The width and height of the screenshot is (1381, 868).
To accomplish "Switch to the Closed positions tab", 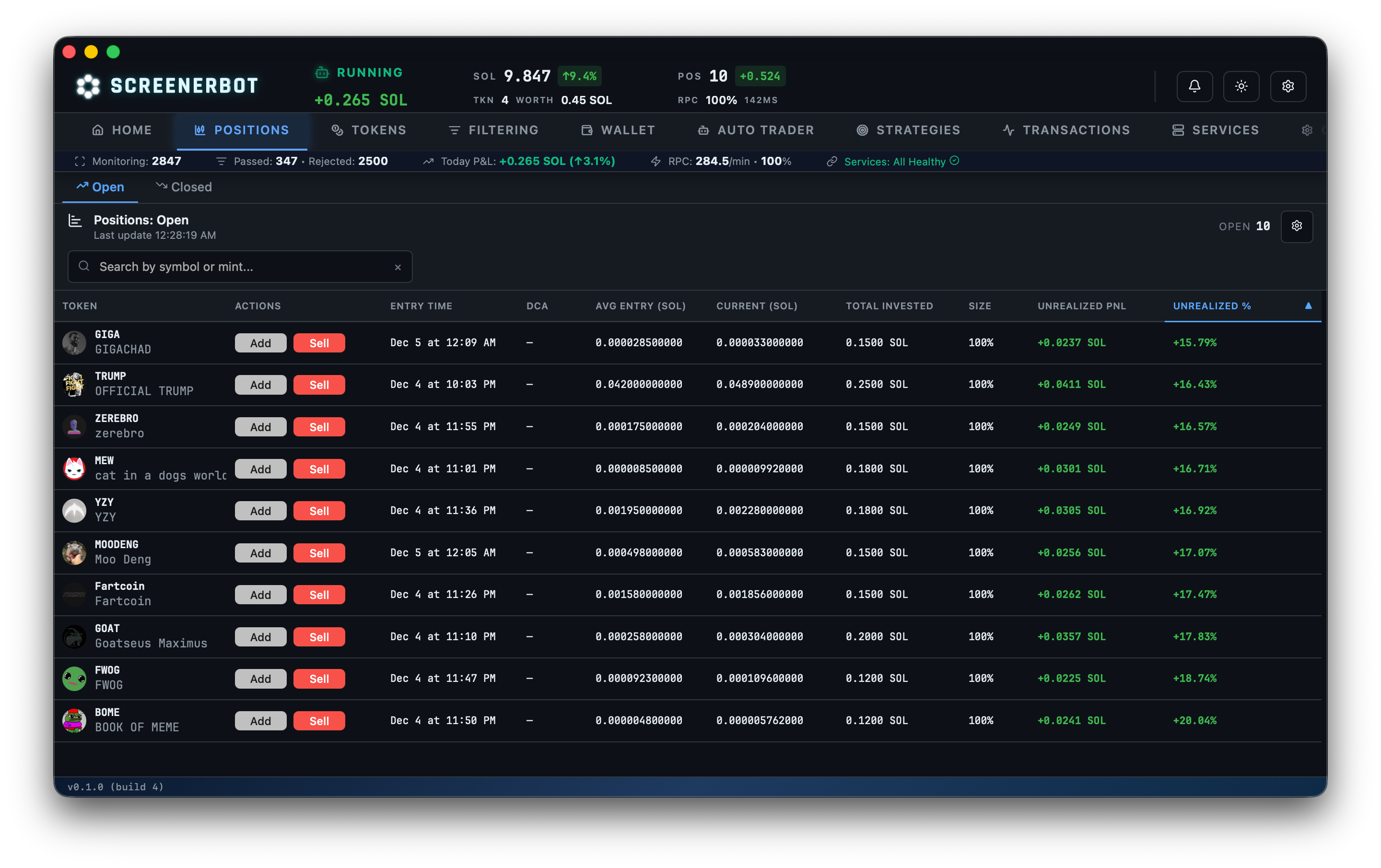I will 184,187.
